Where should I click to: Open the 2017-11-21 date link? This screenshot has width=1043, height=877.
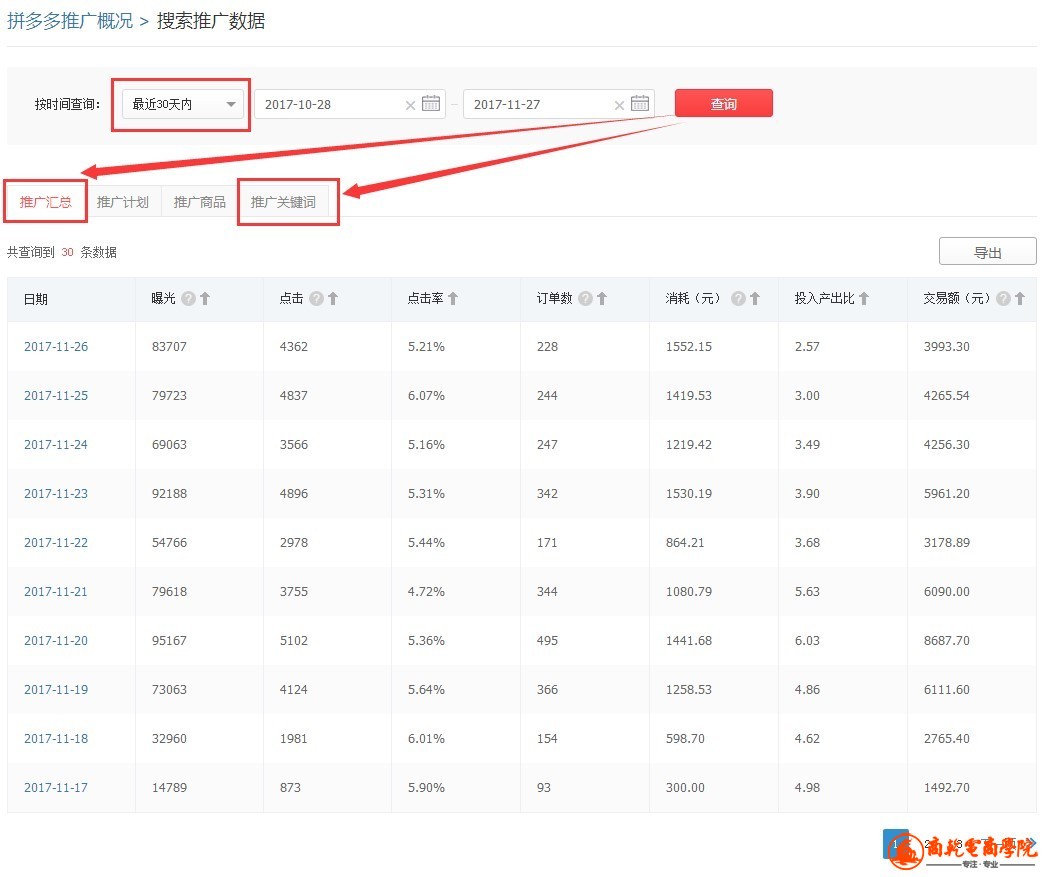coord(56,592)
